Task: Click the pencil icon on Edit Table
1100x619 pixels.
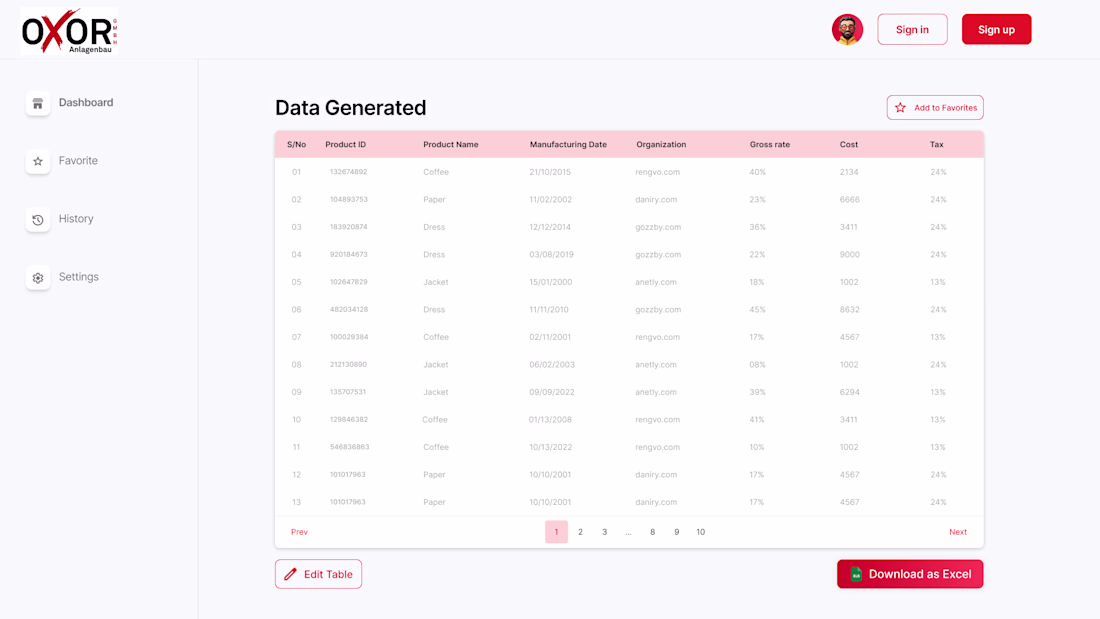Action: 290,574
